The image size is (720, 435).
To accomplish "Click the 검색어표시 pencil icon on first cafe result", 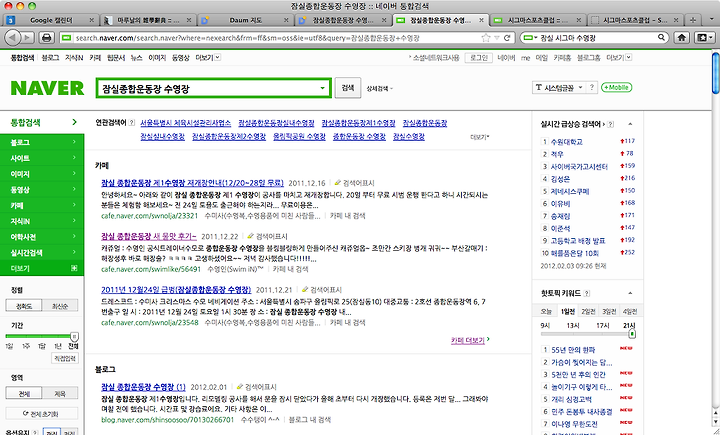I will click(x=338, y=183).
